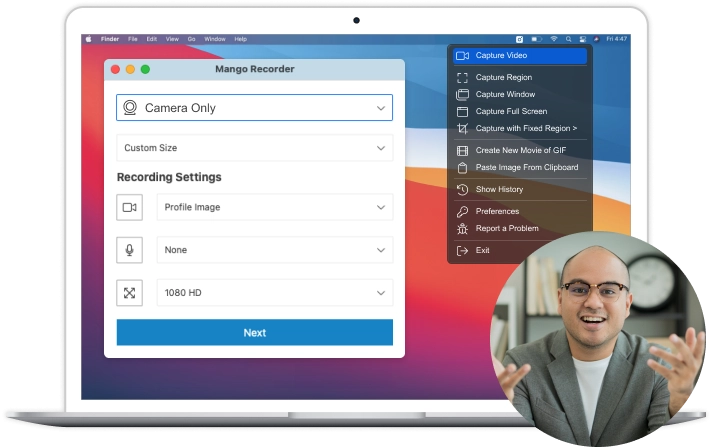Click the film strip icon for GIF
This screenshot has width=712, height=447.
(462, 150)
